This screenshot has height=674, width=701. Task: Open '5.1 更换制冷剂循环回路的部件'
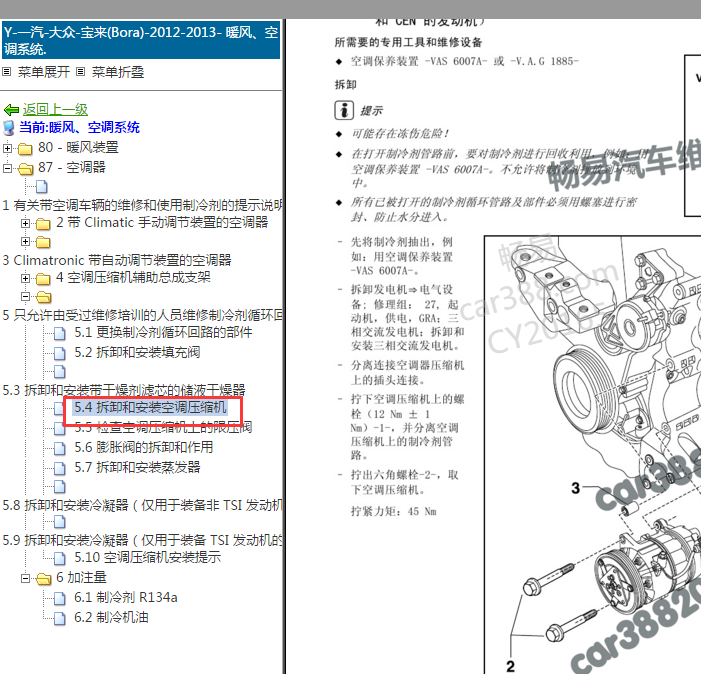[163, 332]
